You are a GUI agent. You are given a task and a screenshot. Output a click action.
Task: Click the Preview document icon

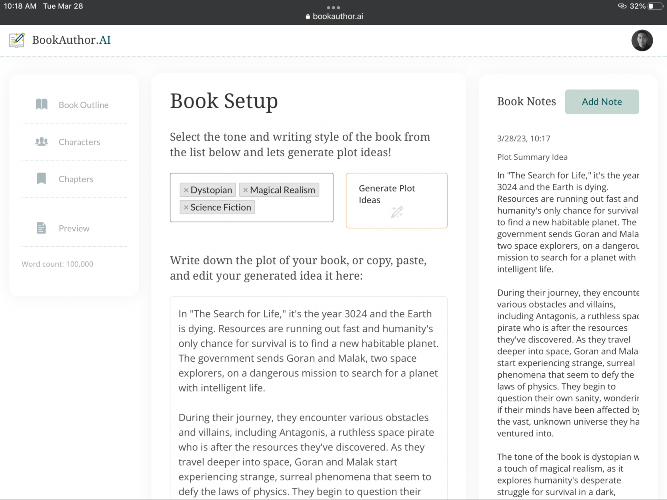click(41, 228)
